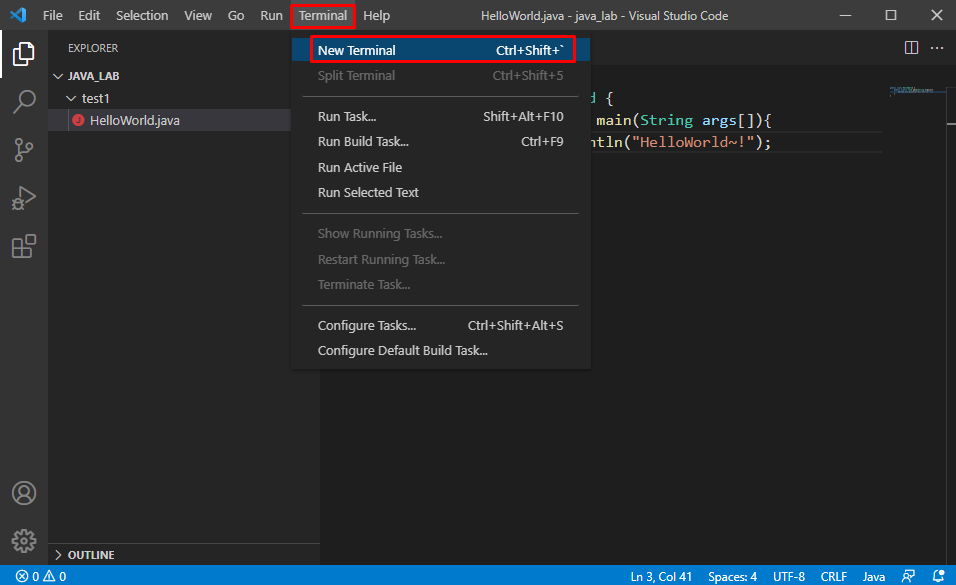
Task: Click the Ln 3, Col 41 status entry
Action: [661, 576]
